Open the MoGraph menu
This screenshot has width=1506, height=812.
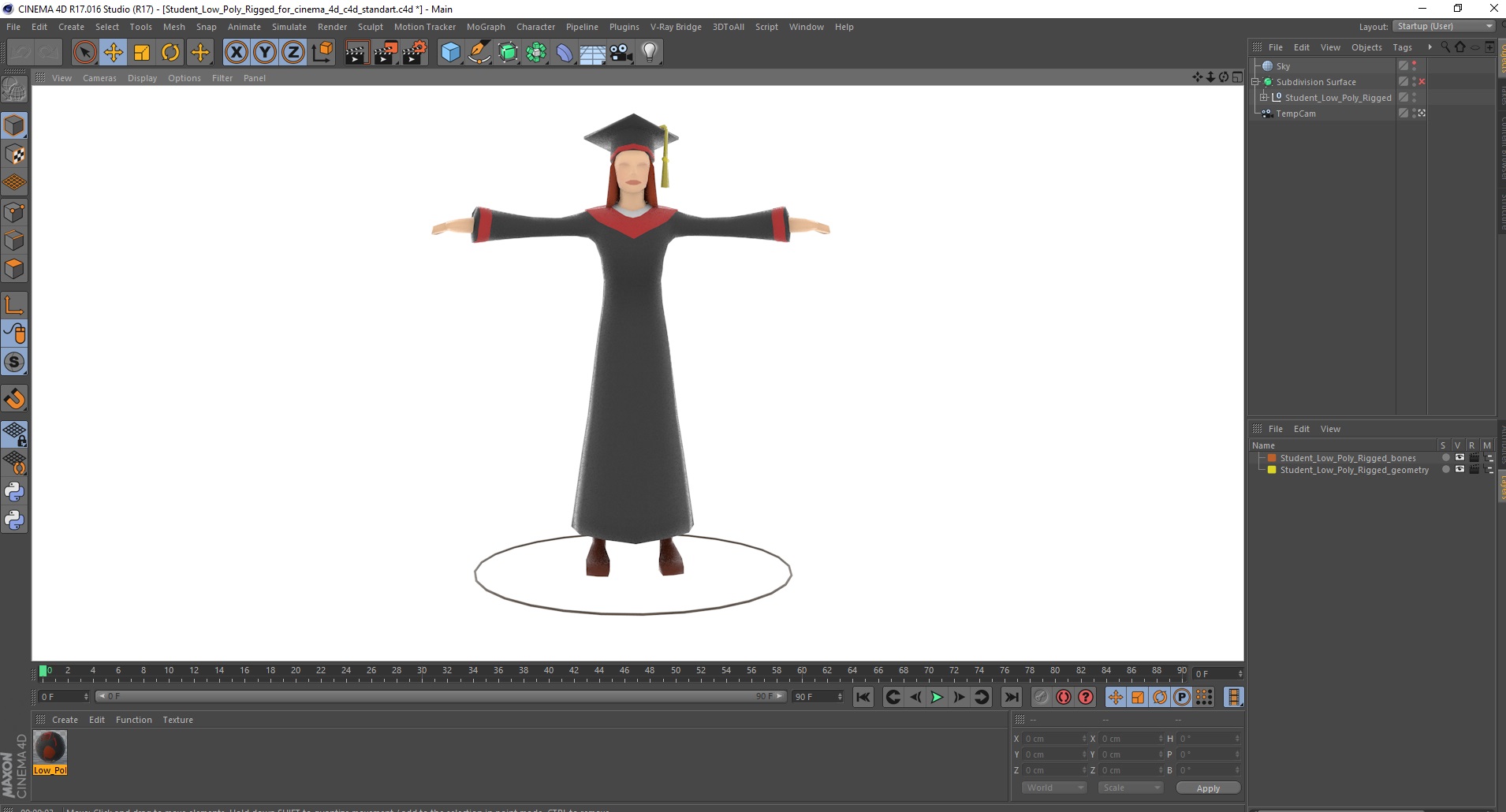486,27
